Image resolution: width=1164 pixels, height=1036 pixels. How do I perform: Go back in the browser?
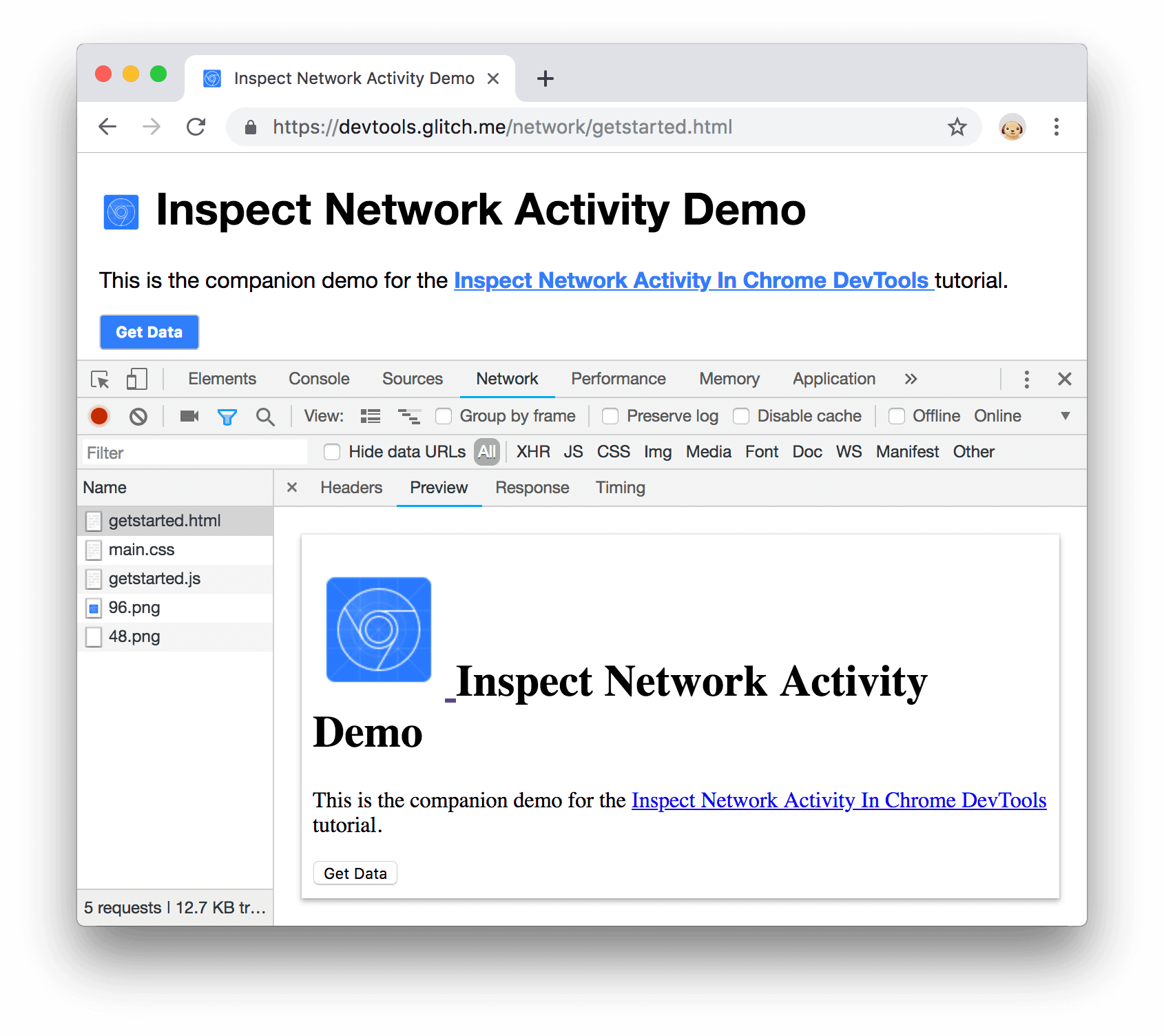pos(107,127)
